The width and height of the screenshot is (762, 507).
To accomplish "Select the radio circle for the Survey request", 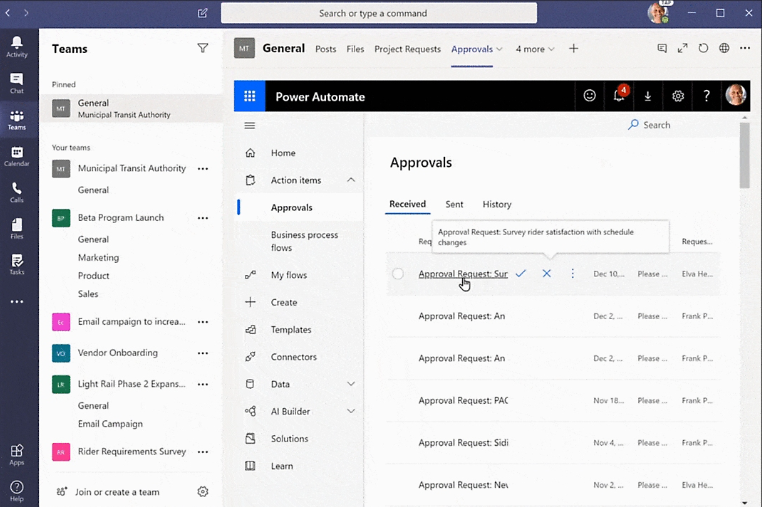I will [x=398, y=274].
